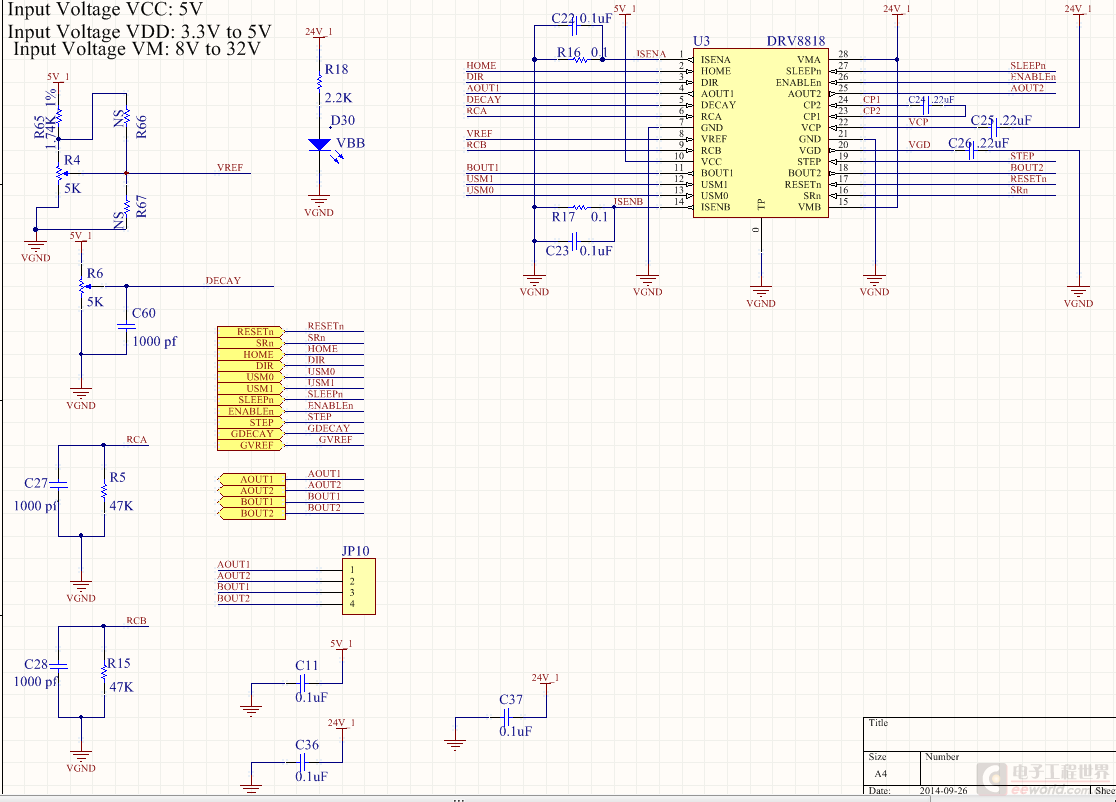Select the note 'Input Voltage VCC: 5V'

point(105,9)
